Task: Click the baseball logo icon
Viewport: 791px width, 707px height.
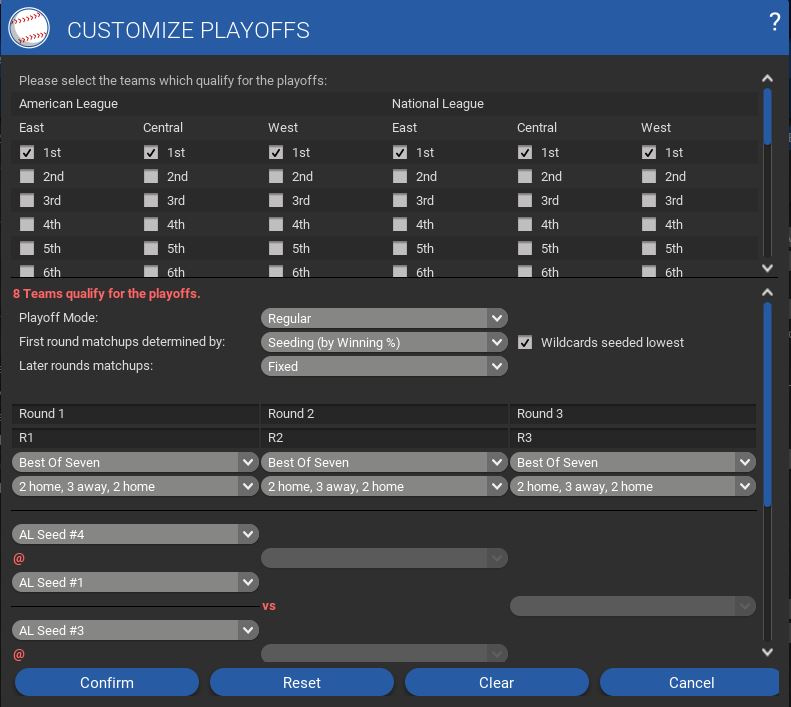Action: point(29,28)
